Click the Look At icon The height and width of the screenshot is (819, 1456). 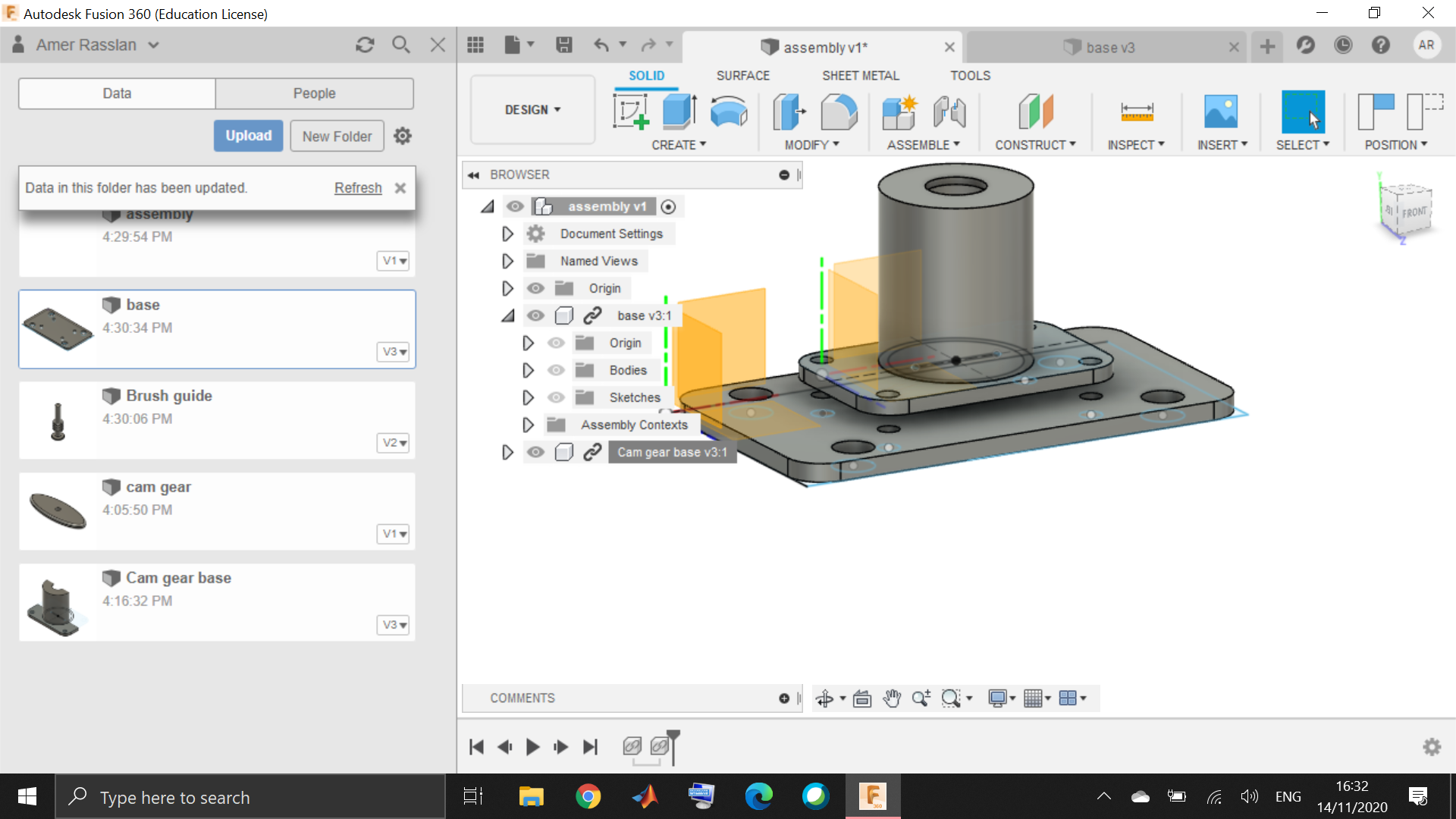tap(862, 698)
